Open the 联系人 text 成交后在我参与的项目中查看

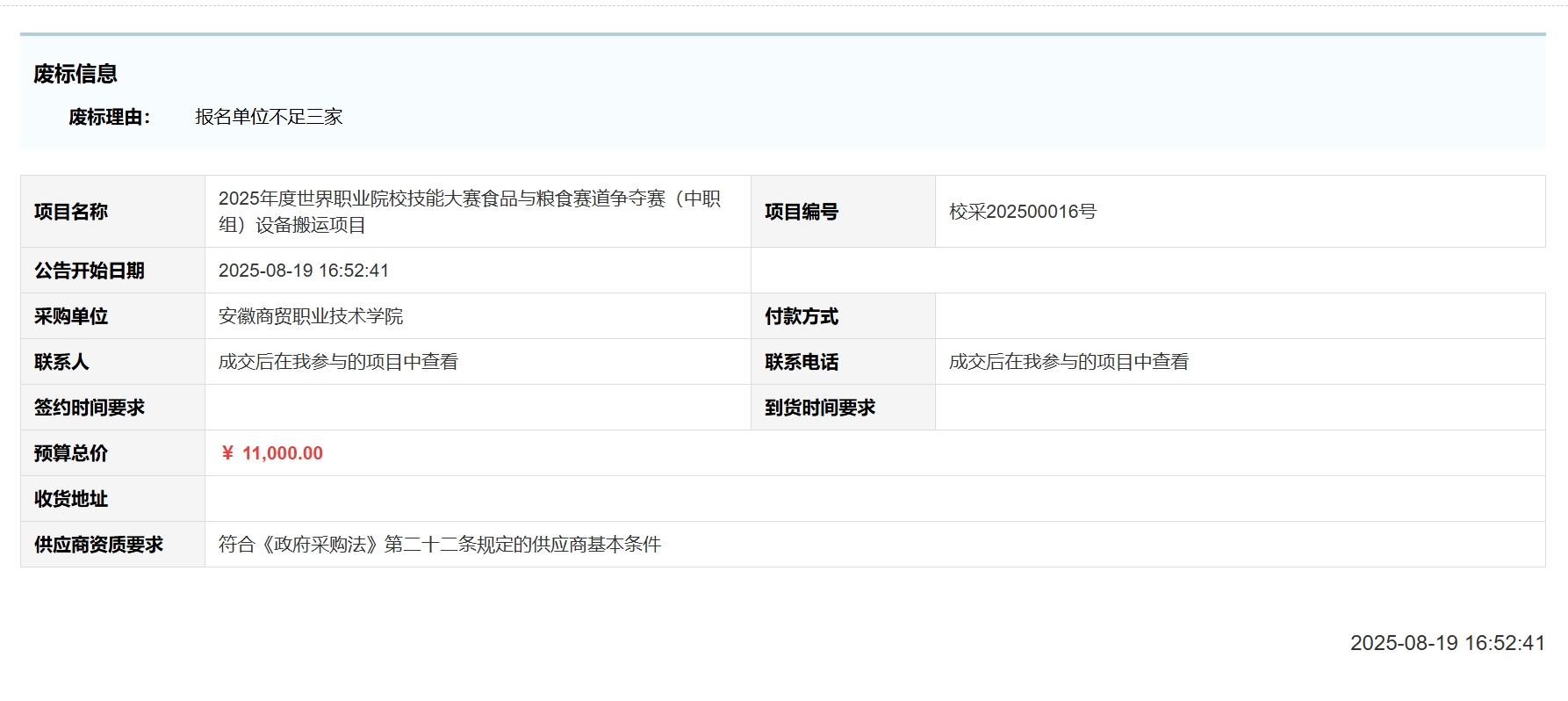click(338, 362)
